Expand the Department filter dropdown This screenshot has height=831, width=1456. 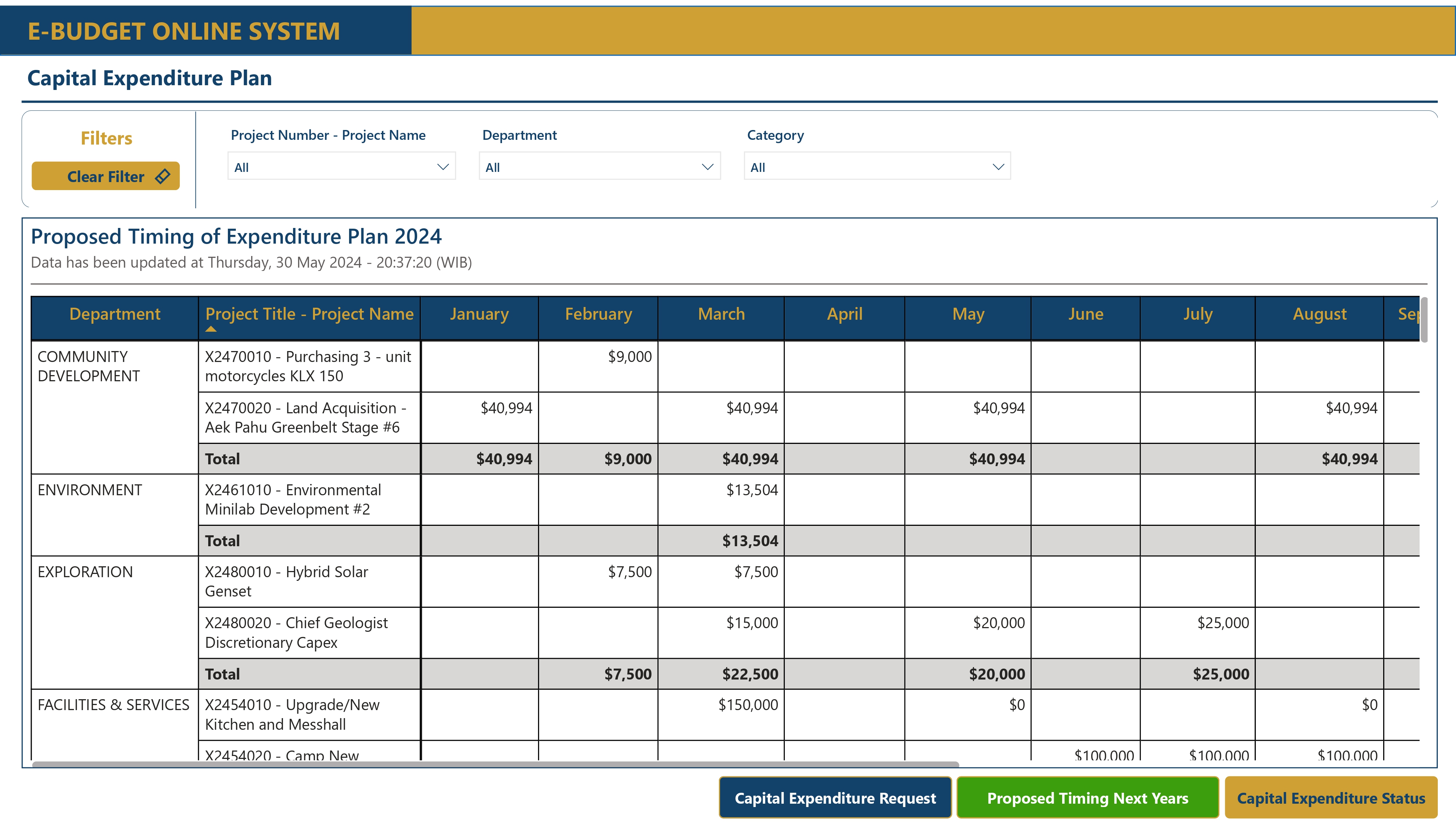point(599,167)
